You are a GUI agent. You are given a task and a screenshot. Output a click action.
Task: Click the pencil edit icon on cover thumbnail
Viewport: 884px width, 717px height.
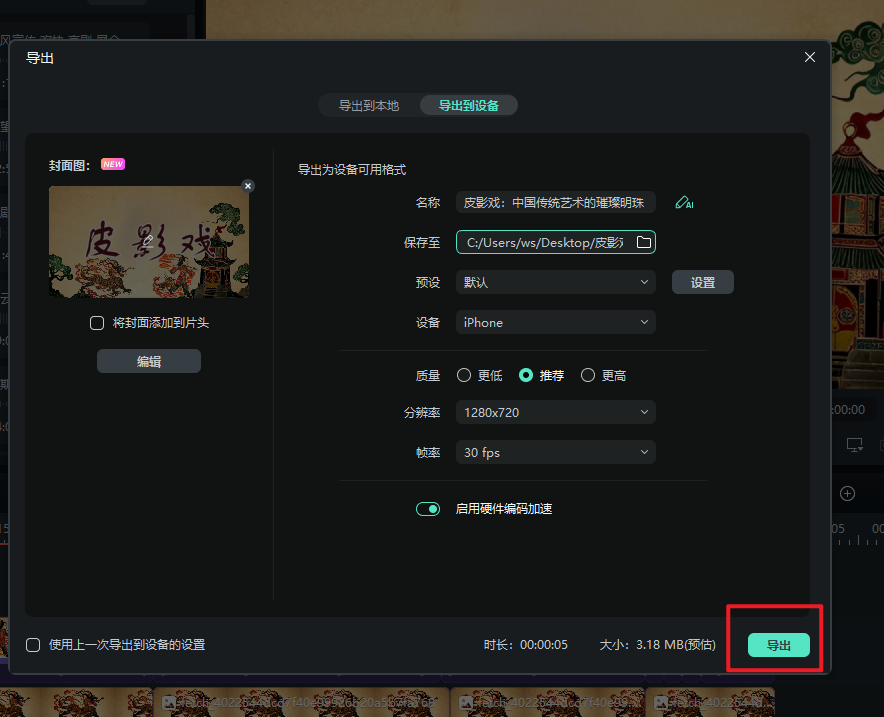148,241
